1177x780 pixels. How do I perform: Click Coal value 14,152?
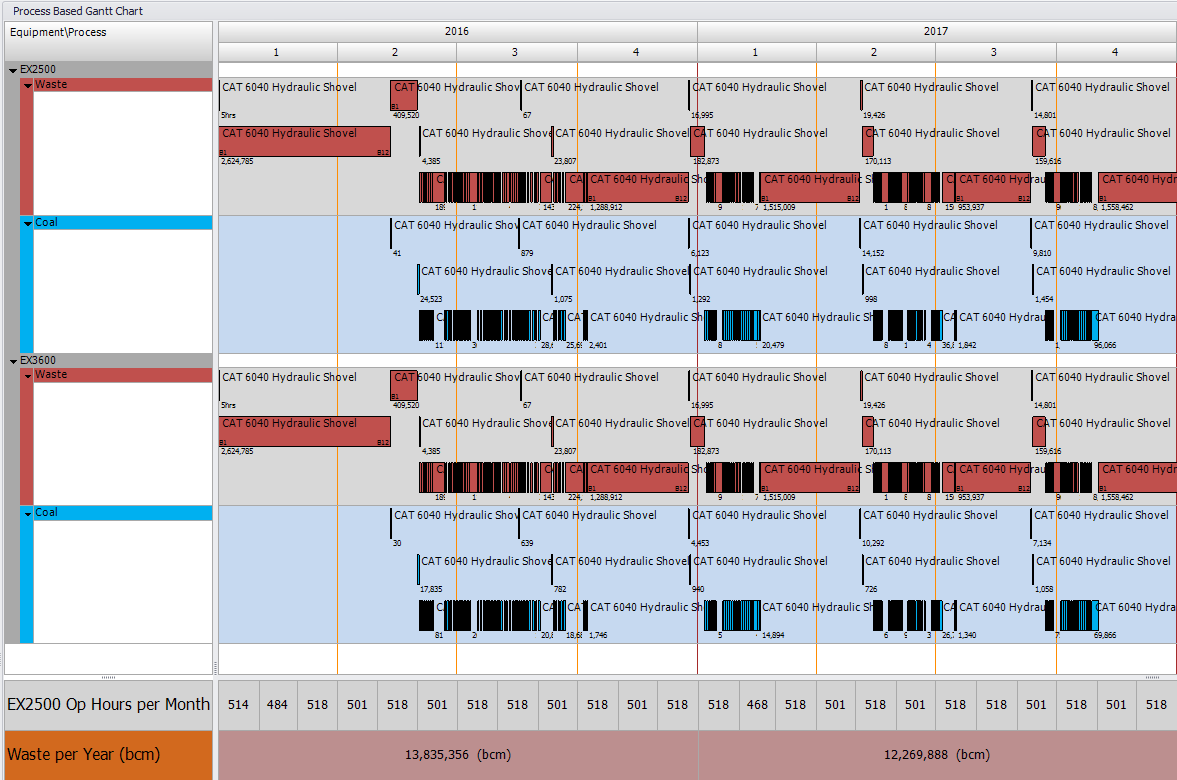(874, 254)
